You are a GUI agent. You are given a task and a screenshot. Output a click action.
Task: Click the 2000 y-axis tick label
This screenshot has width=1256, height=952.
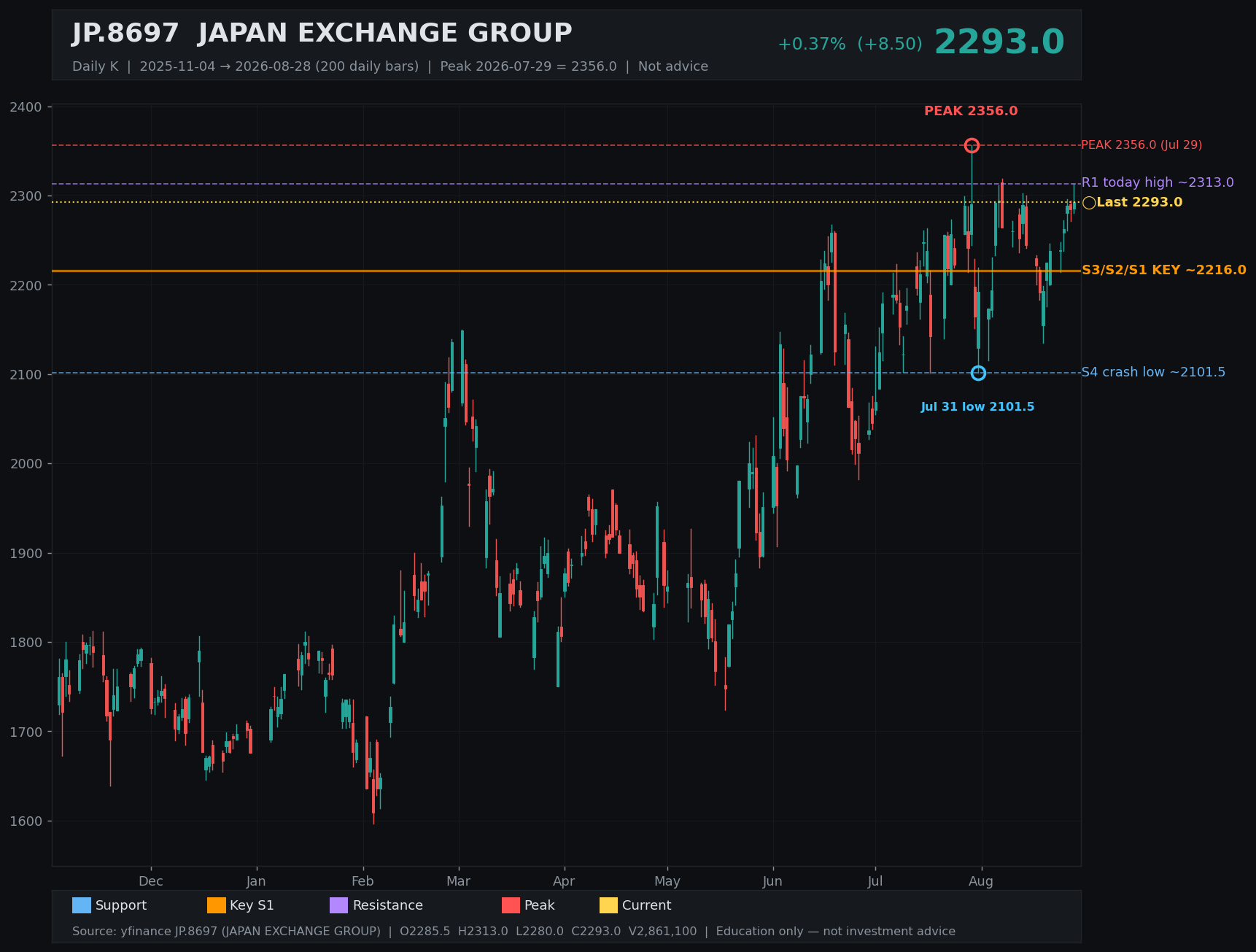click(x=26, y=464)
